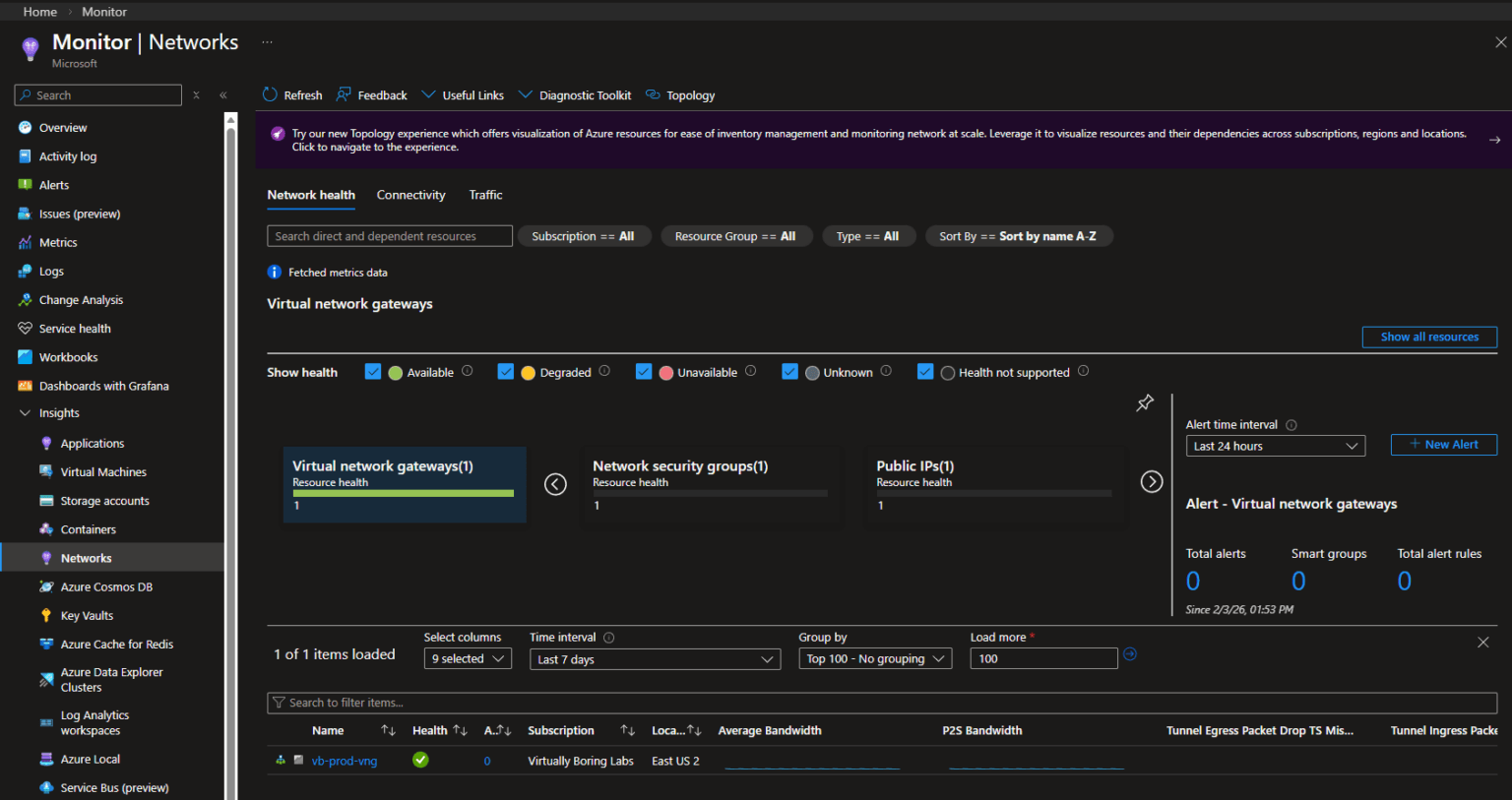Image resolution: width=1512 pixels, height=800 pixels.
Task: Click the load more arrow icon
Action: point(1130,654)
